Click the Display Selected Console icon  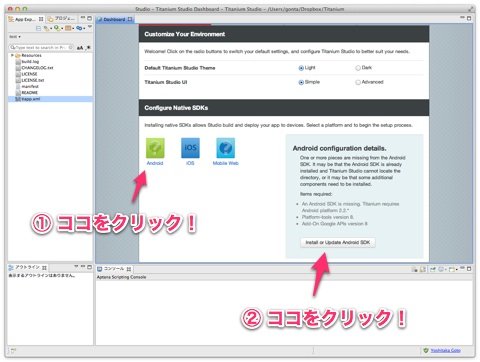(441, 269)
